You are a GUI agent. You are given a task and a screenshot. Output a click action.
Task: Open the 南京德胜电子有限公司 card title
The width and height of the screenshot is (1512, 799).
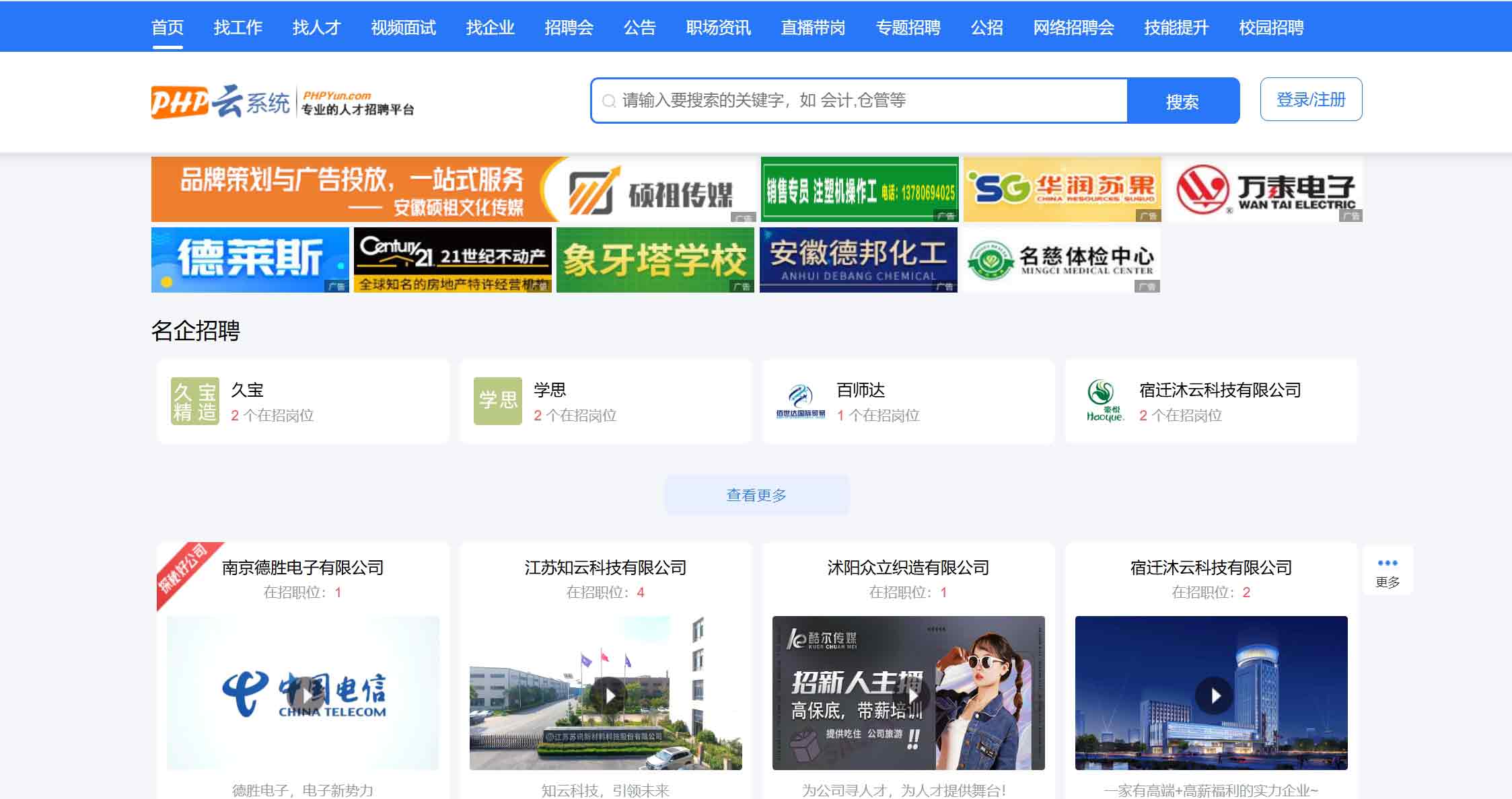(x=303, y=568)
